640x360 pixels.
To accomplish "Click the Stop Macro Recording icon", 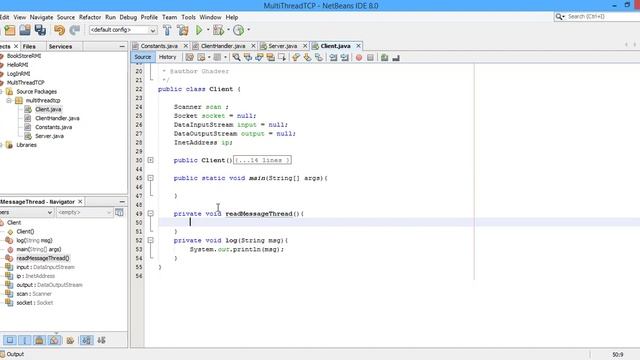I will point(370,58).
